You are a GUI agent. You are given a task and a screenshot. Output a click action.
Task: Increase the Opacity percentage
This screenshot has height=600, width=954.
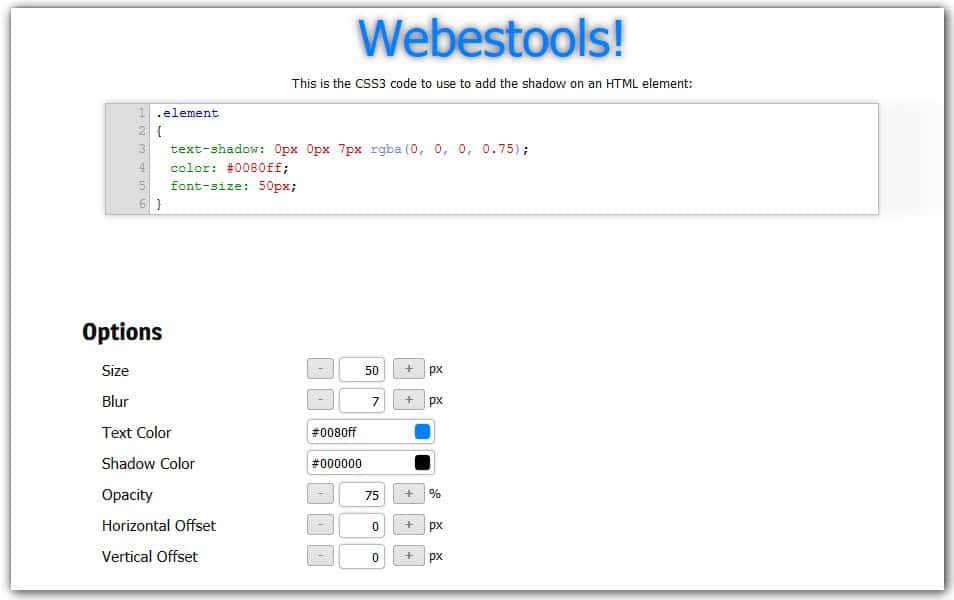coord(408,493)
